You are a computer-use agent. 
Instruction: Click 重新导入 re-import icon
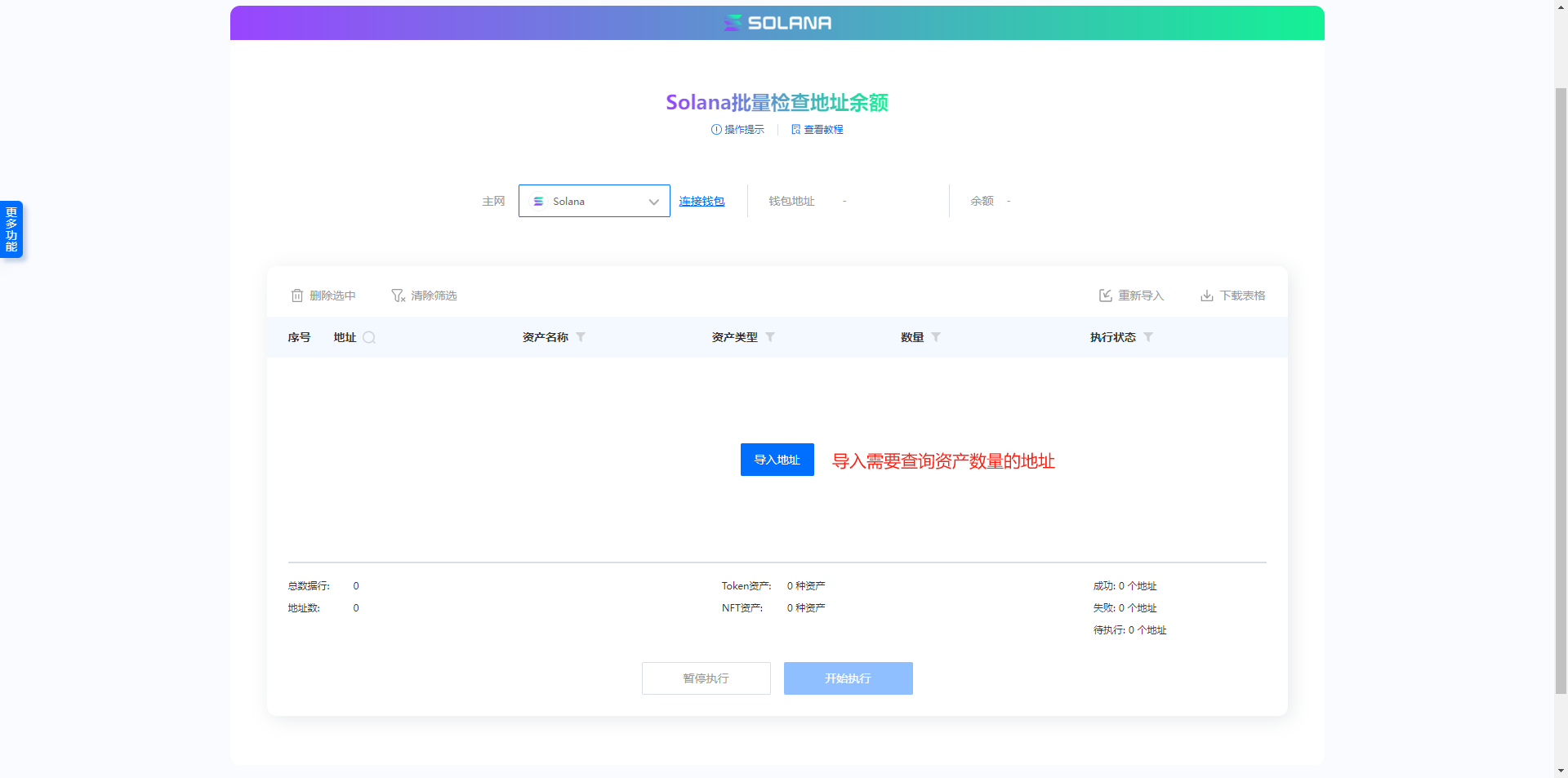[1105, 296]
